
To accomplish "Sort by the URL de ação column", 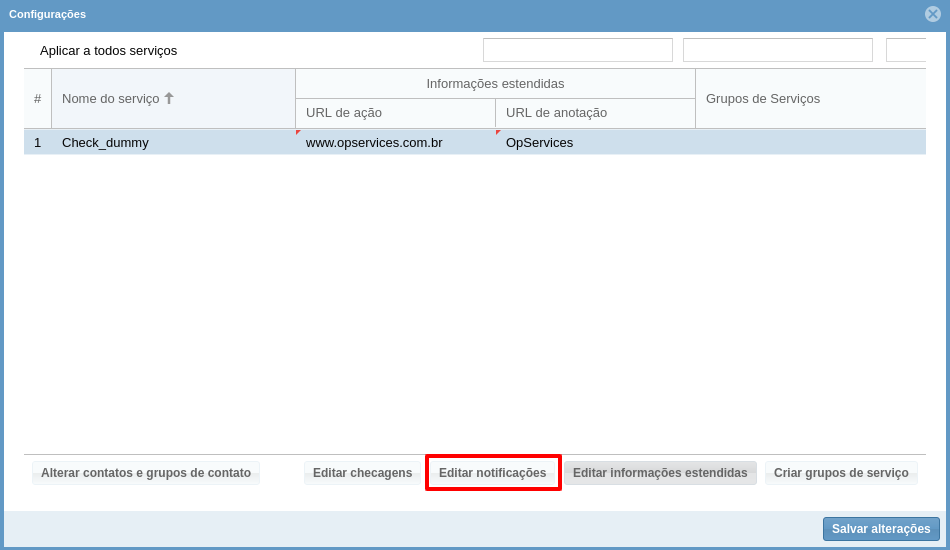I will click(x=394, y=113).
